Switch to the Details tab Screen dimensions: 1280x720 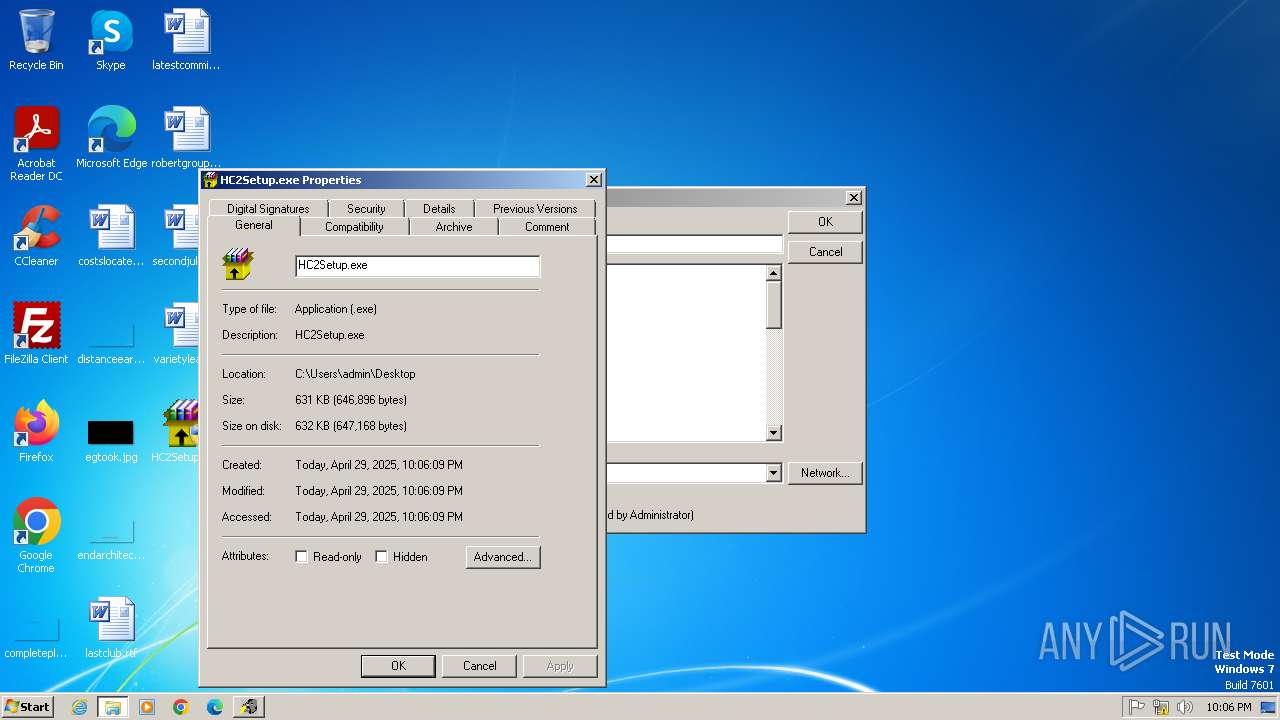439,209
